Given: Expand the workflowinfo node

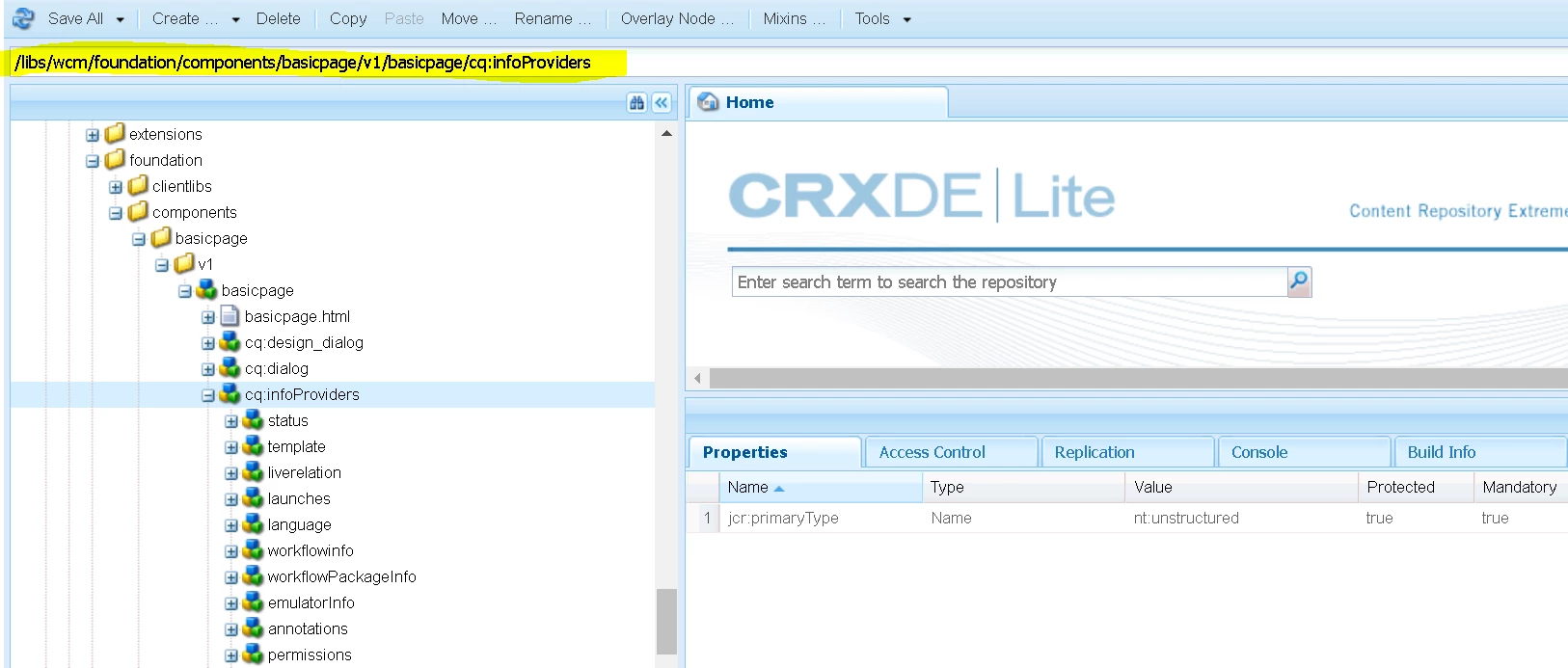Looking at the screenshot, I should point(231,551).
